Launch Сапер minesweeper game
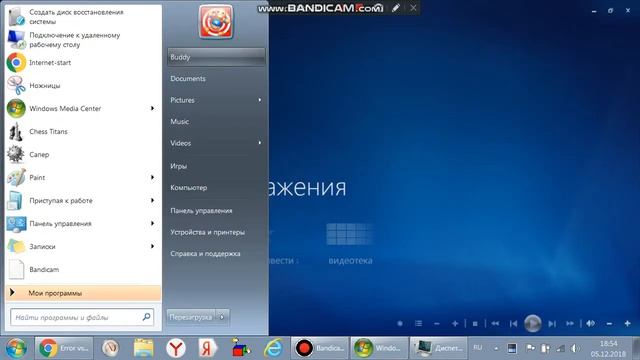Image resolution: width=640 pixels, height=360 pixels. click(x=83, y=154)
